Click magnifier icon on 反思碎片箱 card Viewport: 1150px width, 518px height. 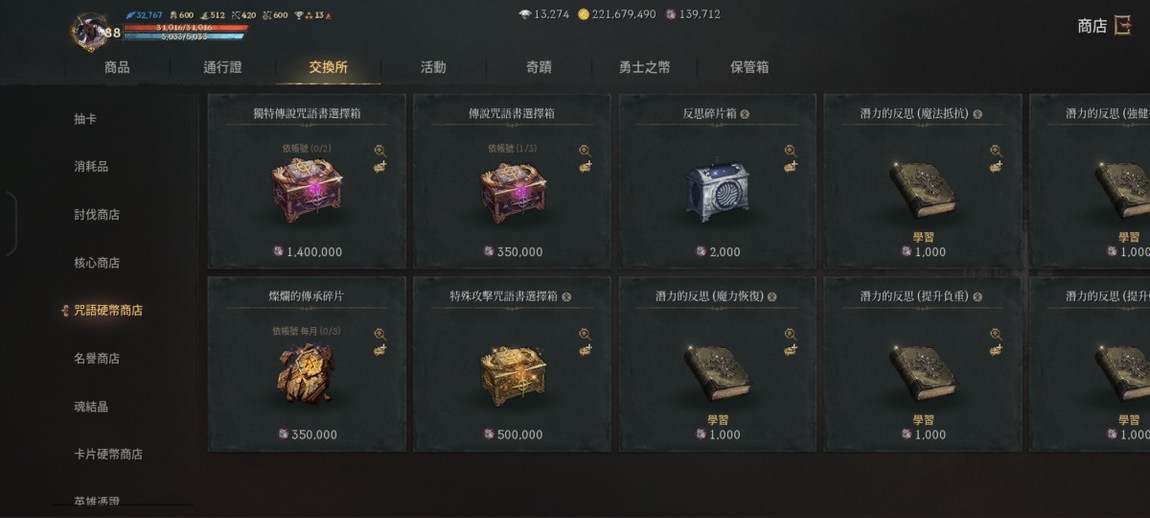[790, 150]
